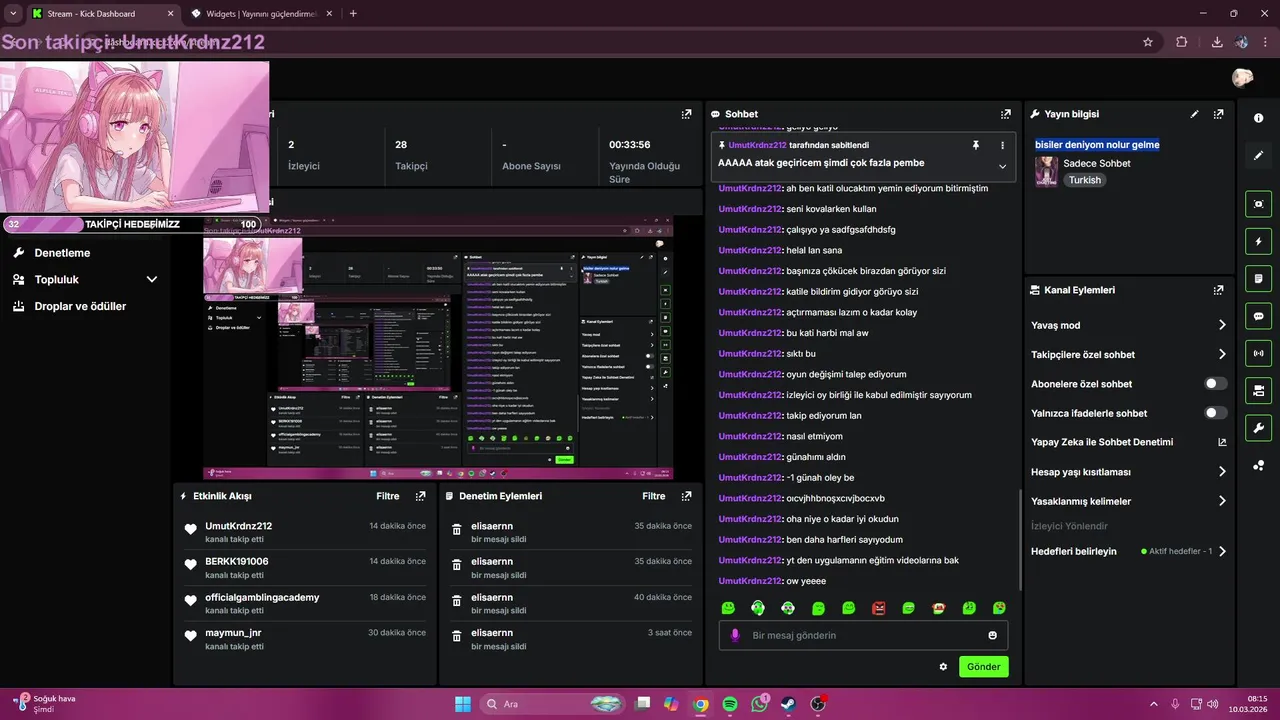This screenshot has height=720, width=1280.
Task: Open Spotify from the taskbar
Action: point(730,704)
